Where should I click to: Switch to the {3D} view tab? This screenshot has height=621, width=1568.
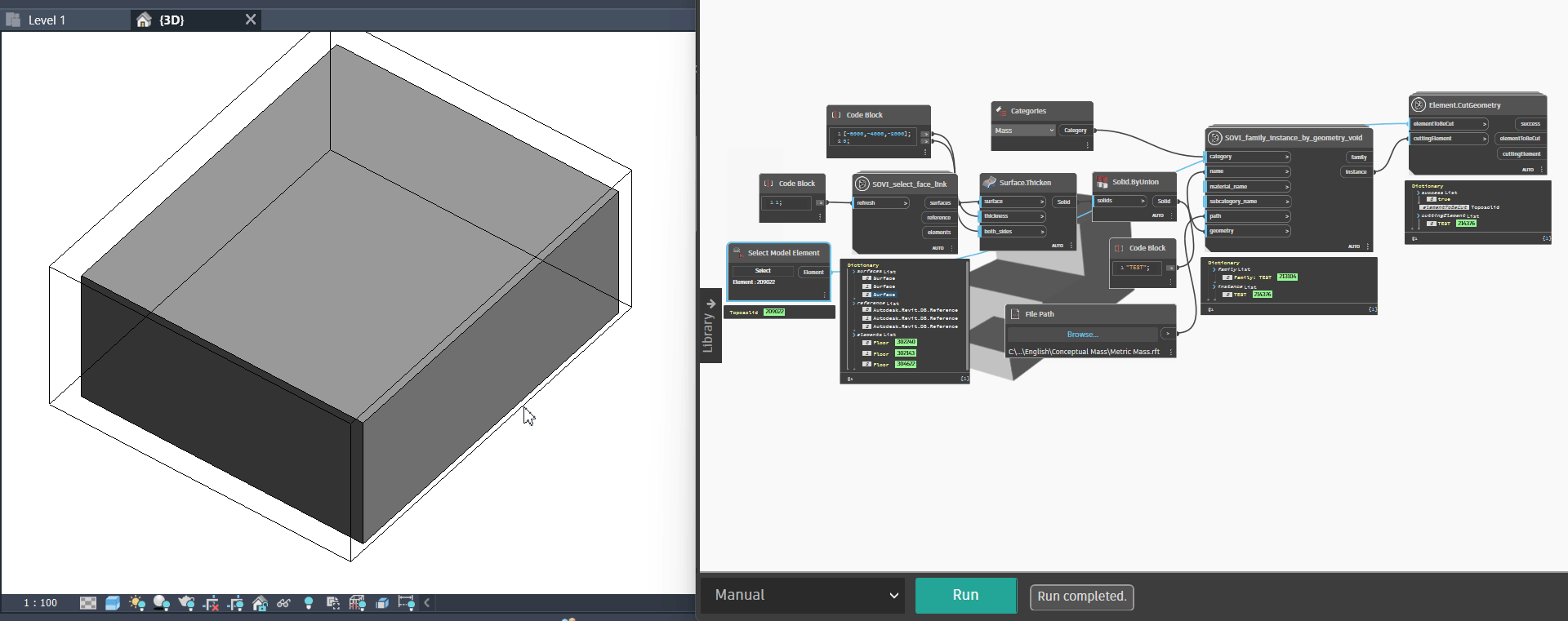pos(171,20)
